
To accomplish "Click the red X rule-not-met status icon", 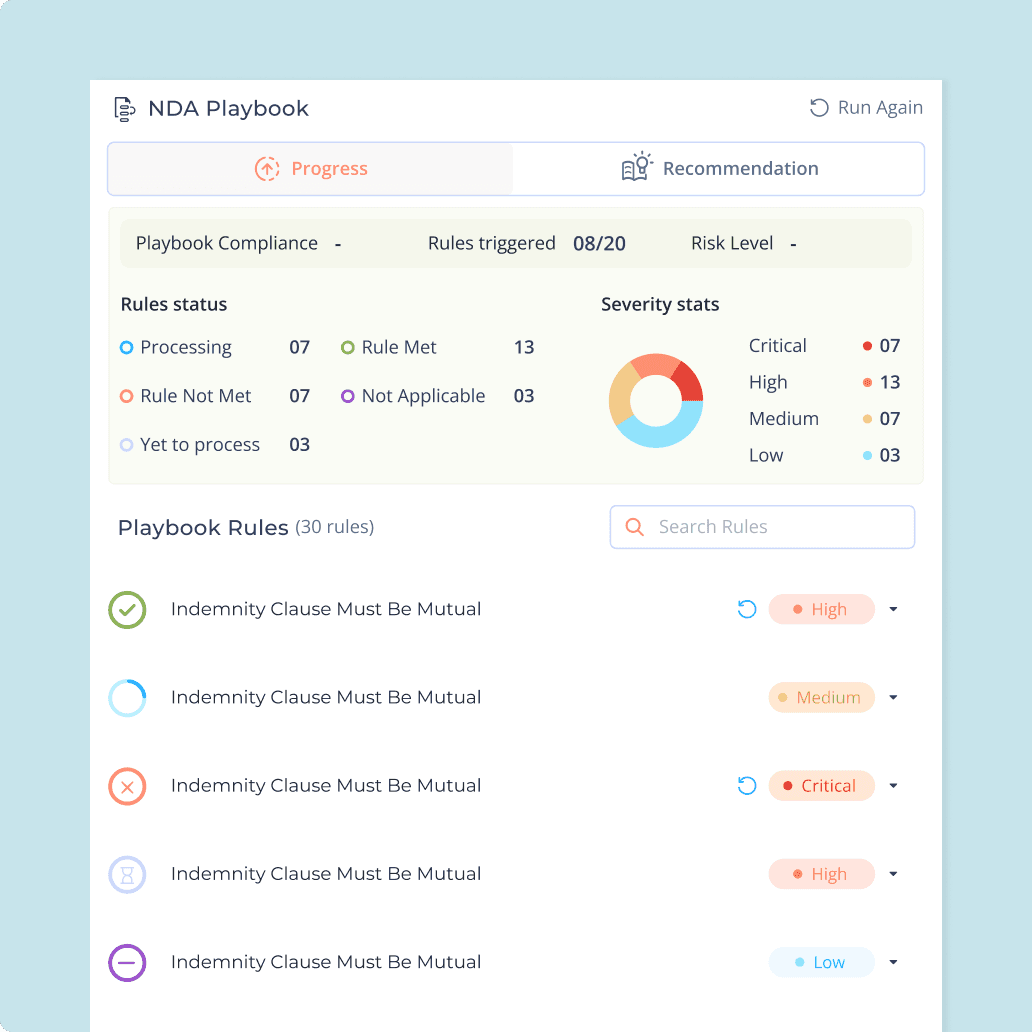I will coord(127,786).
